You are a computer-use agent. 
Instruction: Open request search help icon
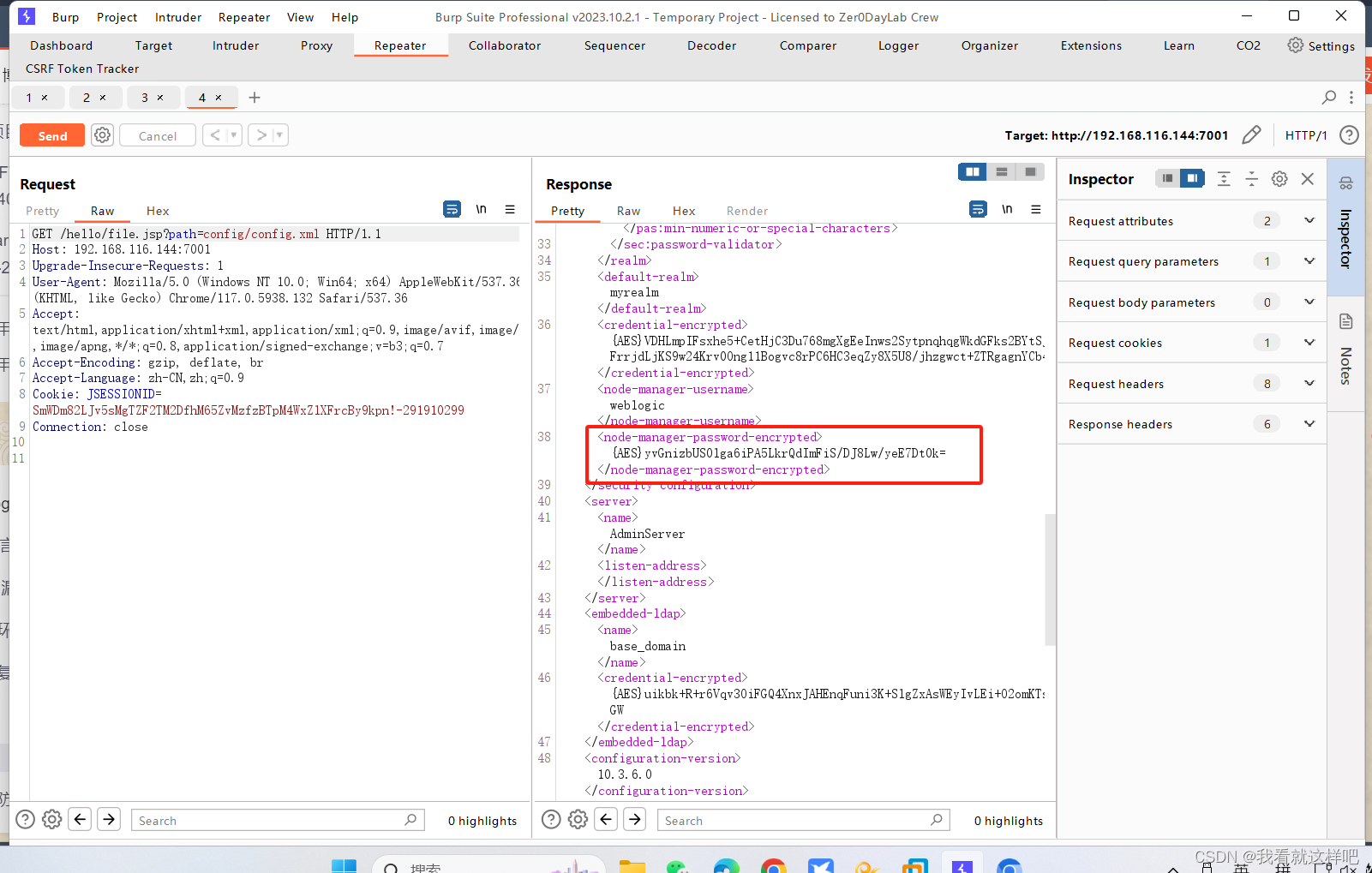[26, 820]
